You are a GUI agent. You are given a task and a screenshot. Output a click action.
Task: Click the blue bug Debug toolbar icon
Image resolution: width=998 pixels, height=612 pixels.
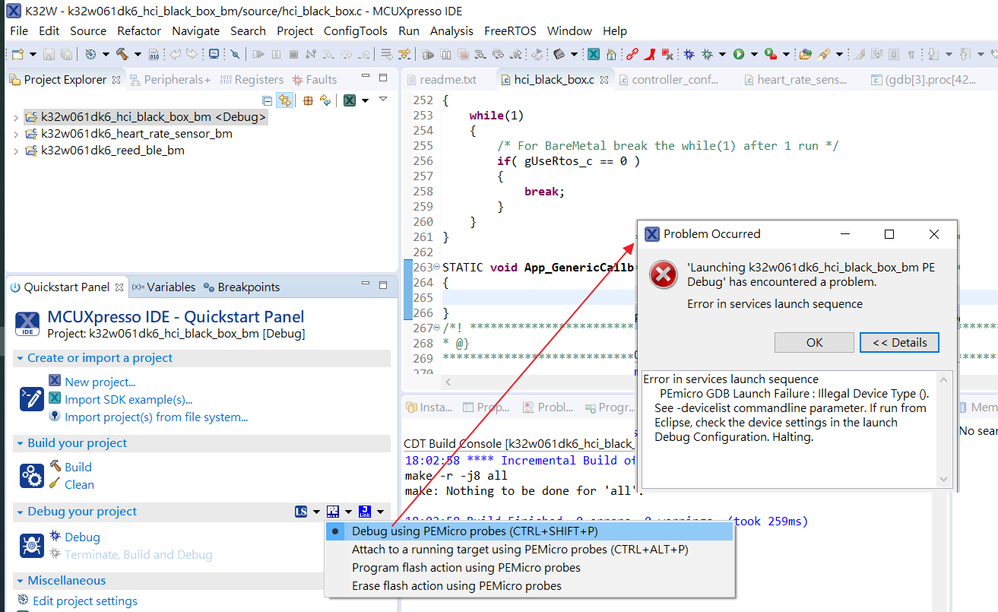tap(689, 55)
